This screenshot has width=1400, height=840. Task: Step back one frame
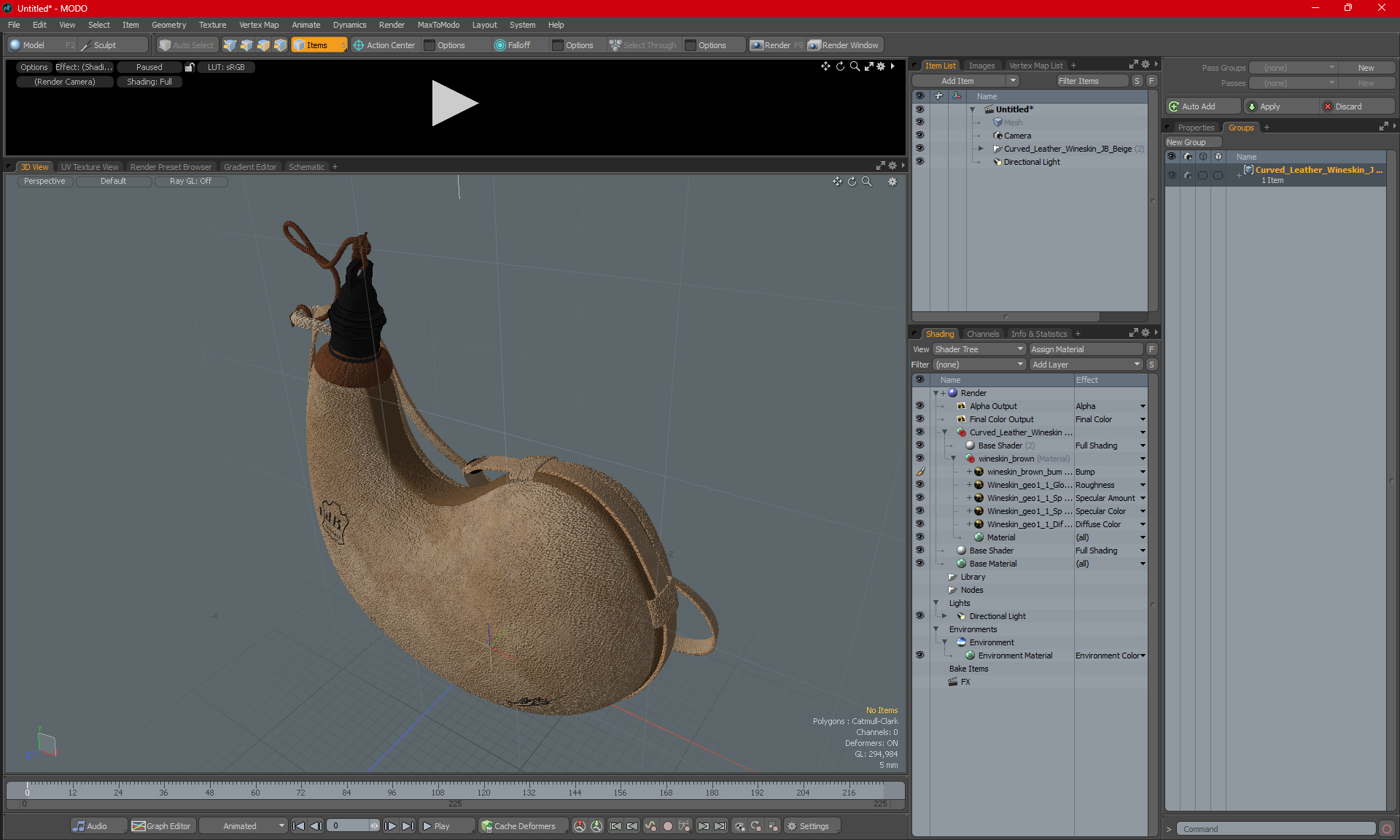(316, 826)
